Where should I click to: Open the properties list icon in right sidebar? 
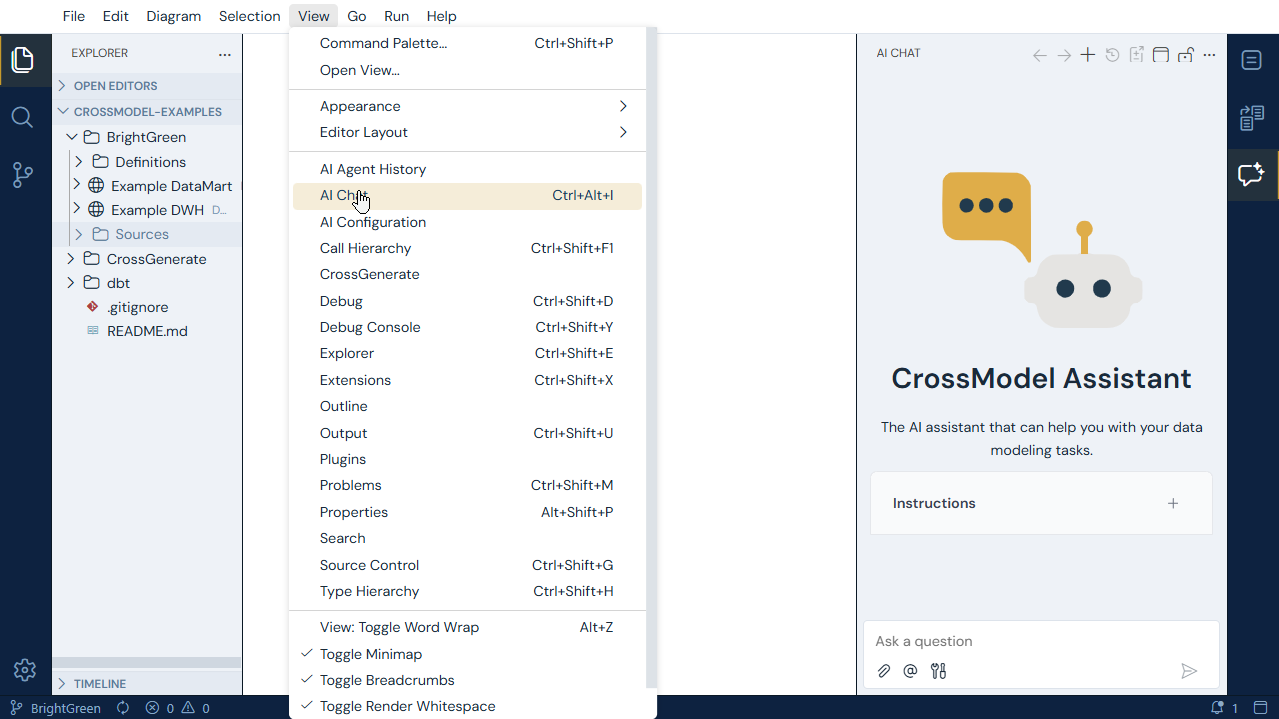1252,118
